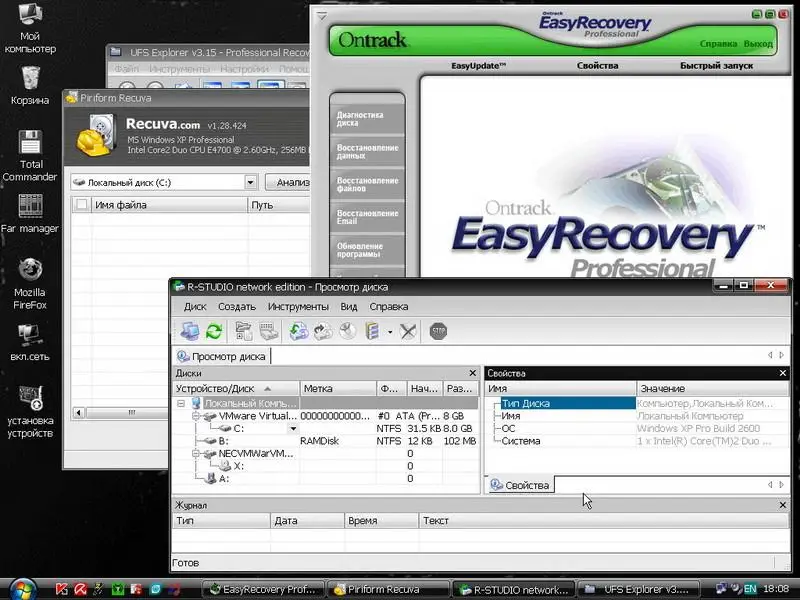Open the dropdown arrow on the C: row
Viewport: 800px width, 600px height.
[x=293, y=429]
